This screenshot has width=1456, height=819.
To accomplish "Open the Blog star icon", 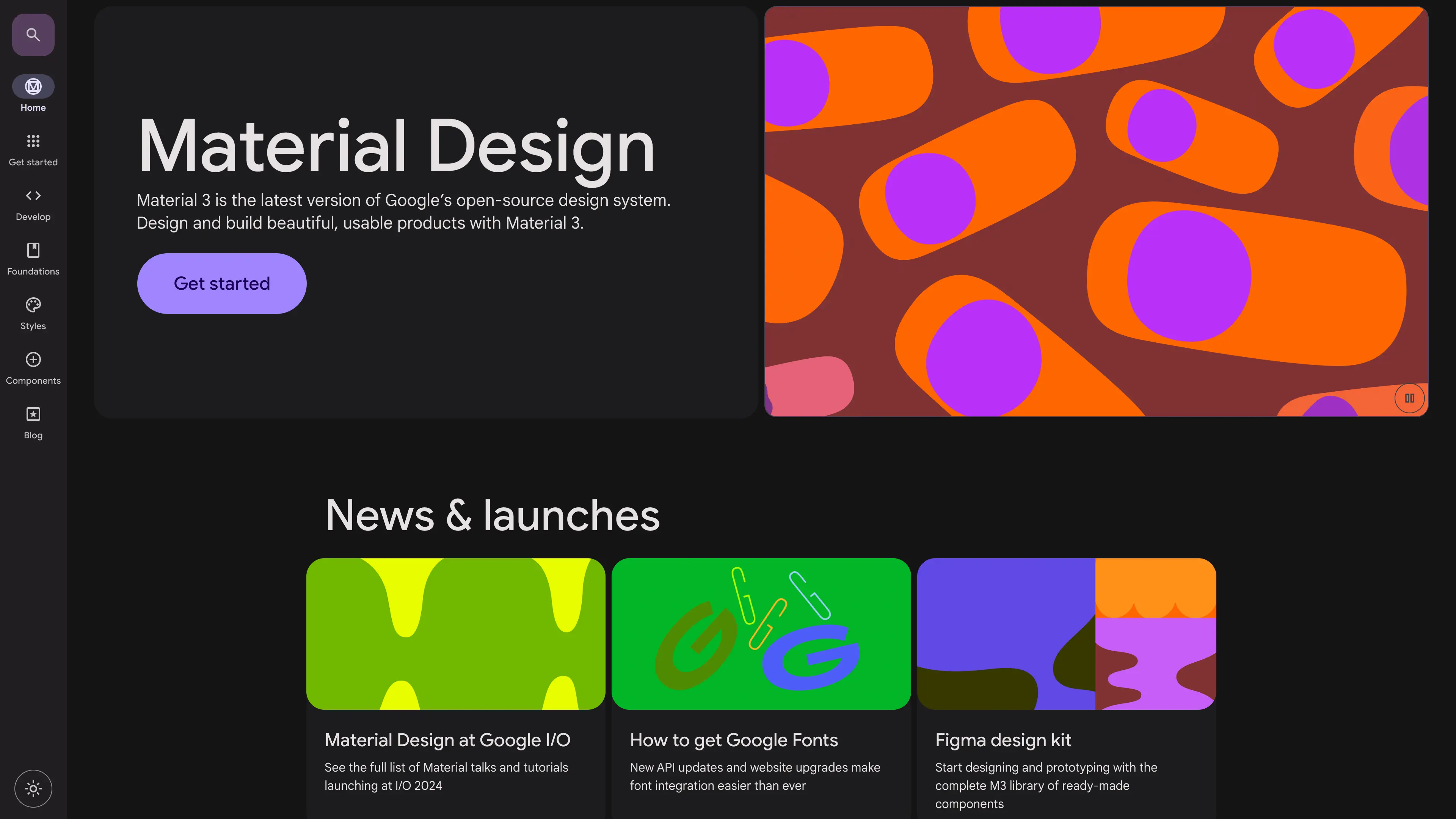I will [x=33, y=414].
